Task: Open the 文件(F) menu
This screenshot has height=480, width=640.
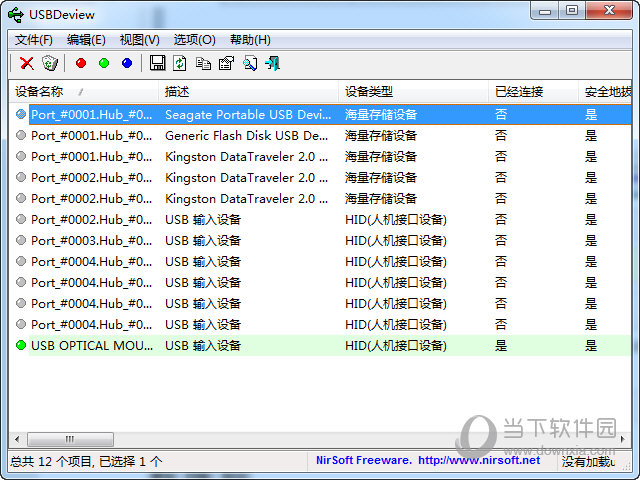Action: coord(34,40)
